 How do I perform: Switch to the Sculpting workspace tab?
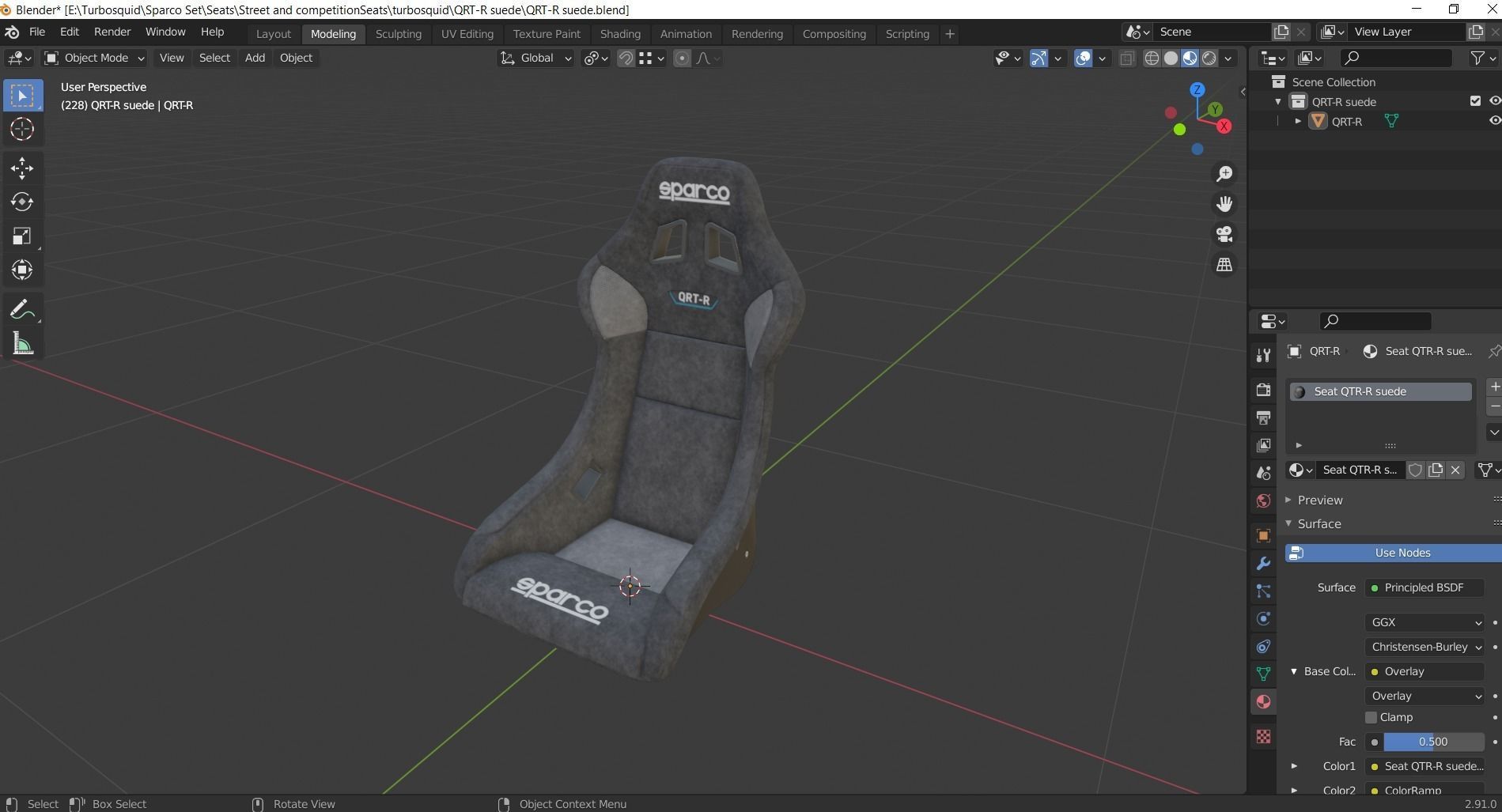(x=398, y=34)
